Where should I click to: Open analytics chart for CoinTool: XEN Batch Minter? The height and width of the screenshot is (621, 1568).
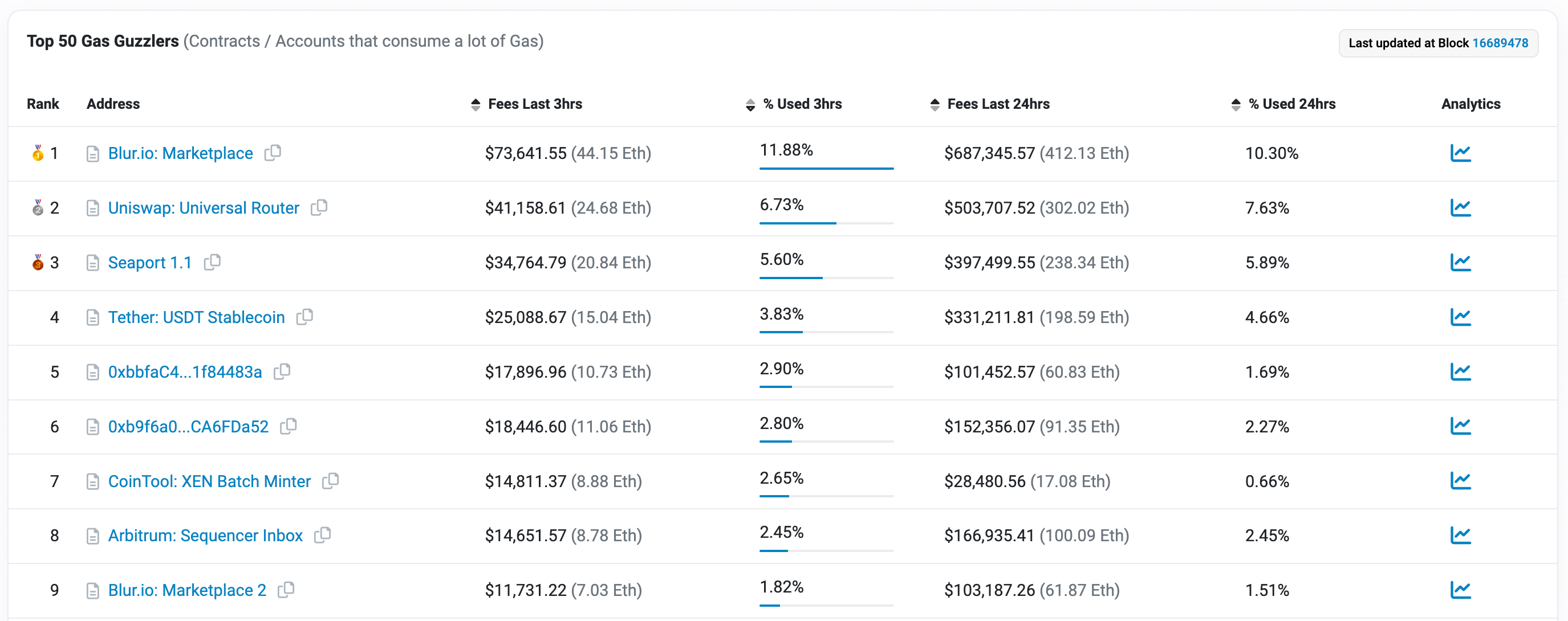point(1460,480)
